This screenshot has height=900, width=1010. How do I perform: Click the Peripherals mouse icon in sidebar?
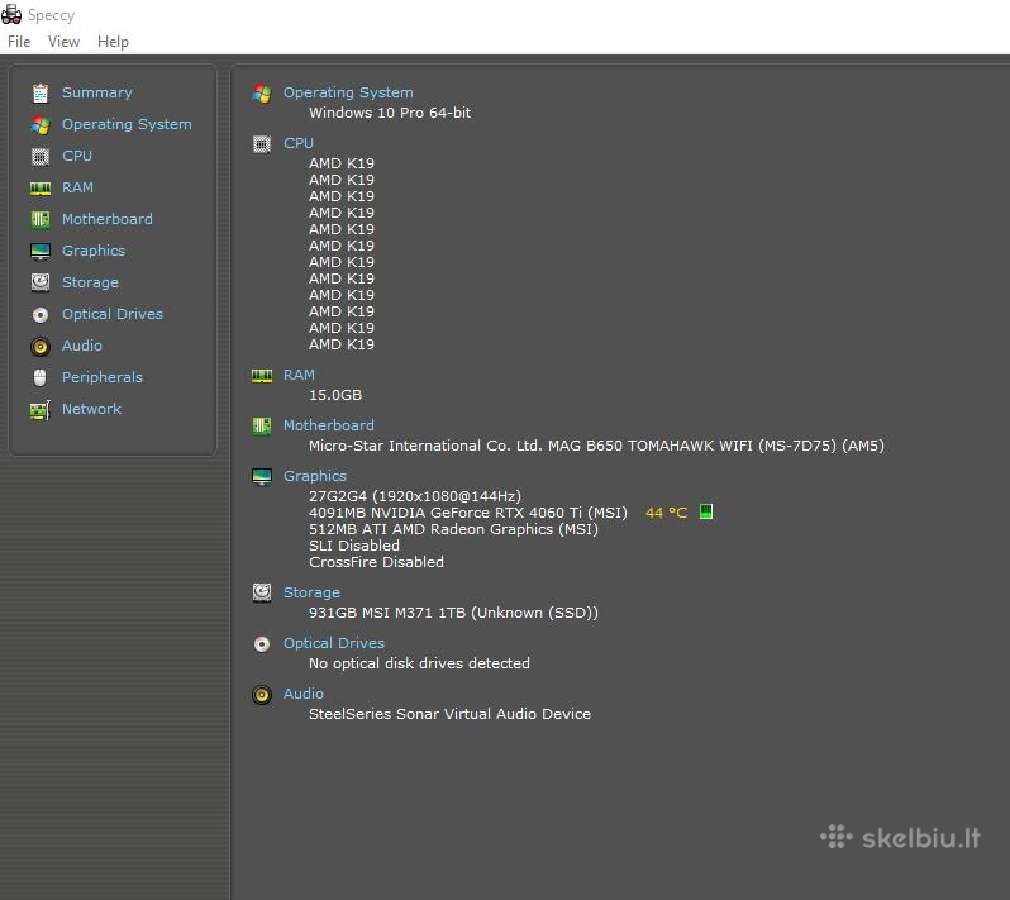40,378
